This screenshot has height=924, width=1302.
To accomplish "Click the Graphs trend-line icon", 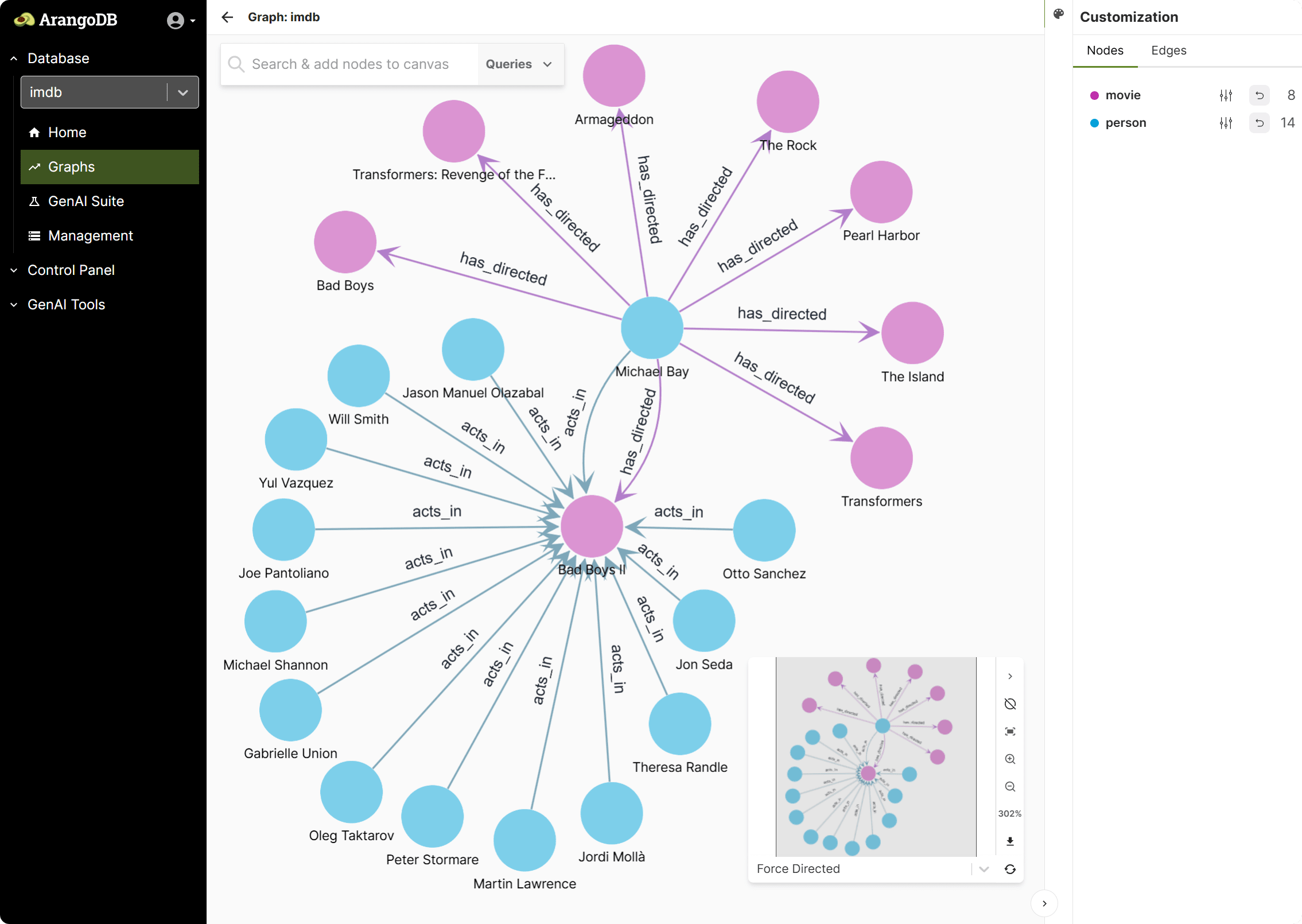I will click(x=34, y=167).
